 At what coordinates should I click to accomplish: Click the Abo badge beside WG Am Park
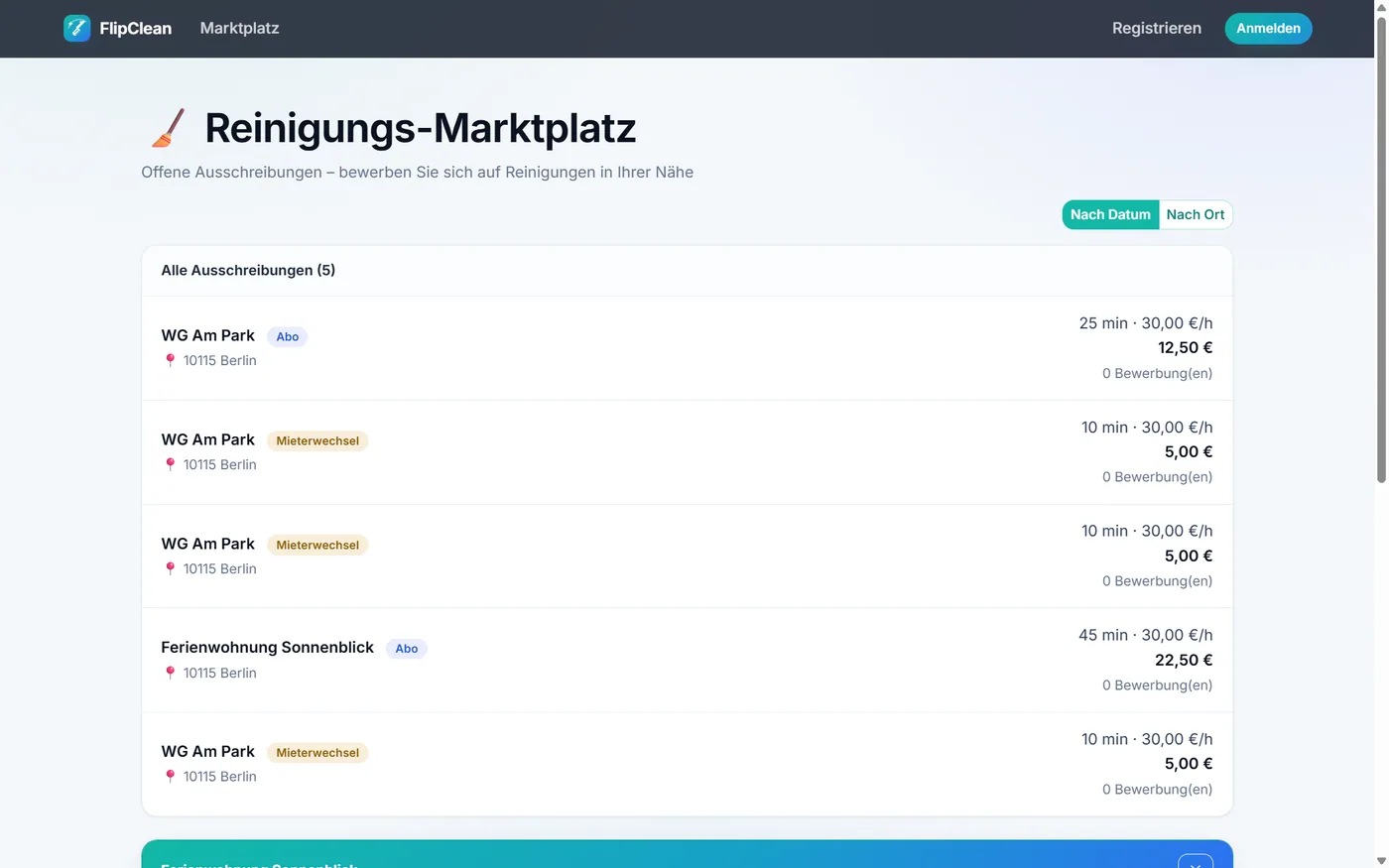pyautogui.click(x=288, y=336)
